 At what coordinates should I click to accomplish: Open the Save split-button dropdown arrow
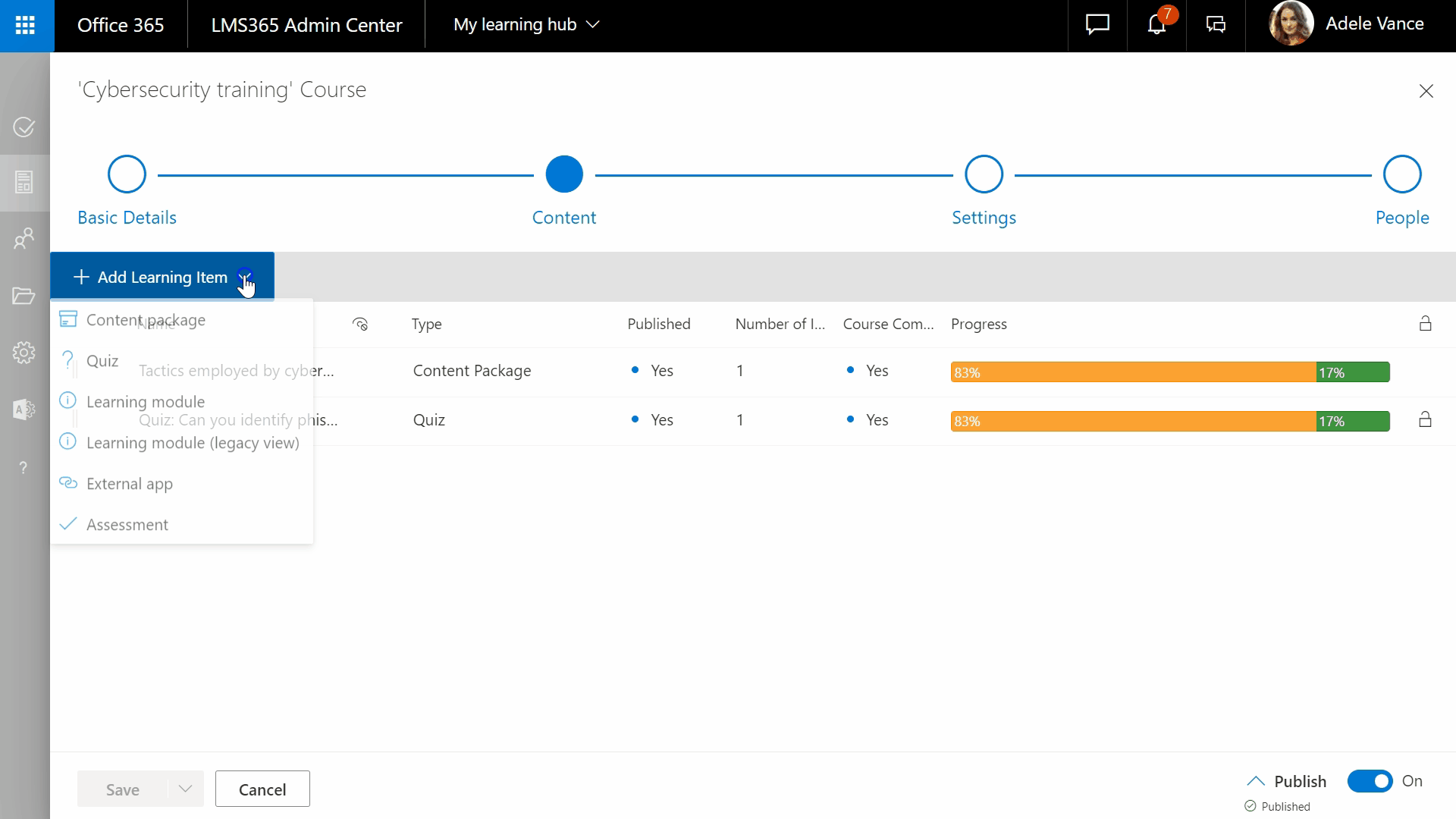click(185, 789)
